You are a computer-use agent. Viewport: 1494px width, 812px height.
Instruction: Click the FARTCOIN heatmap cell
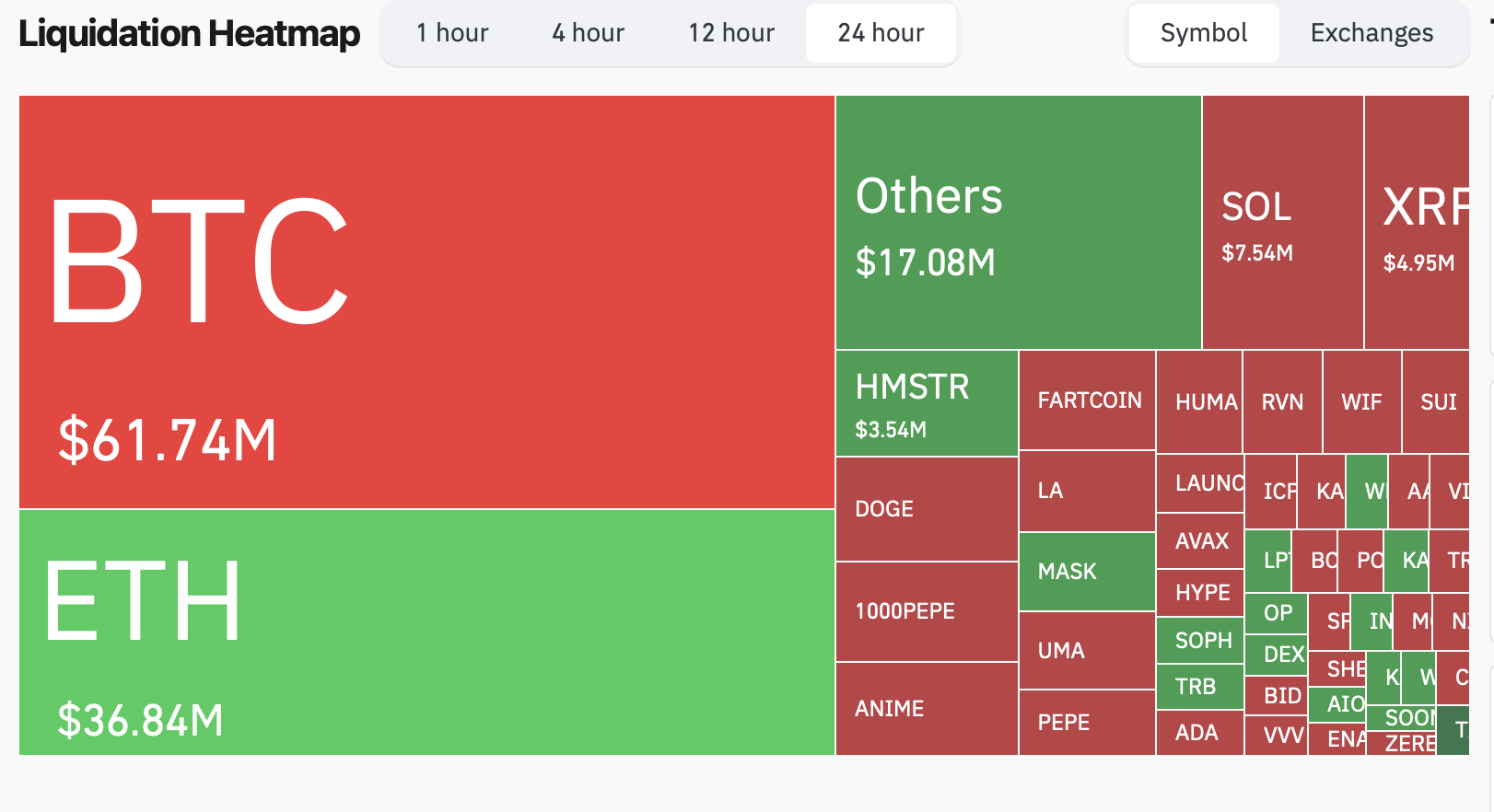(x=1087, y=400)
